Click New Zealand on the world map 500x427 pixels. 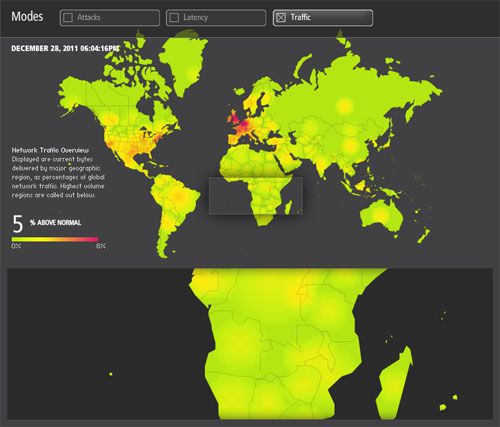click(423, 235)
